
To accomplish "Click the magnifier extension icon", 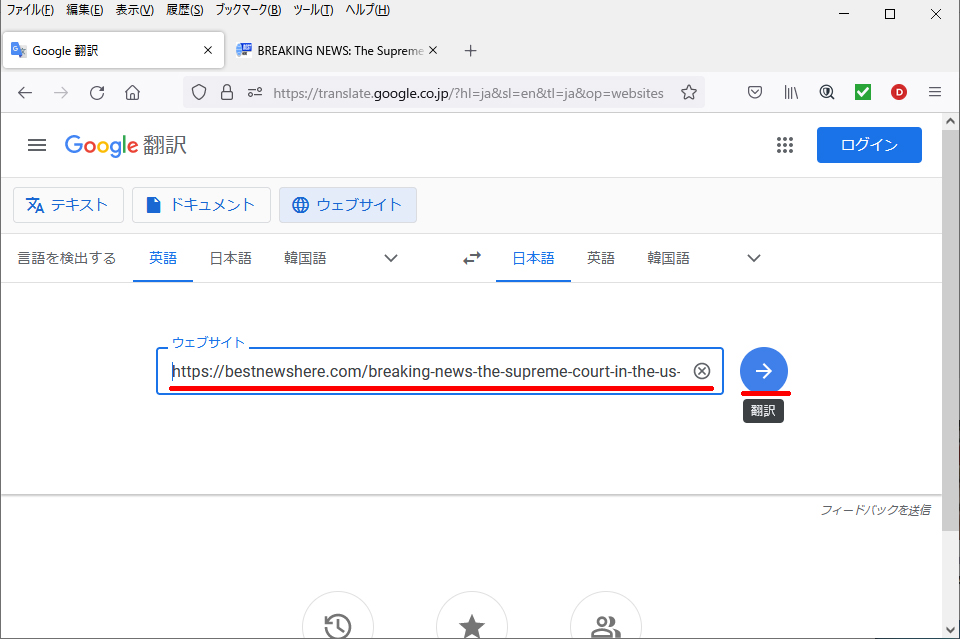I will coord(827,92).
